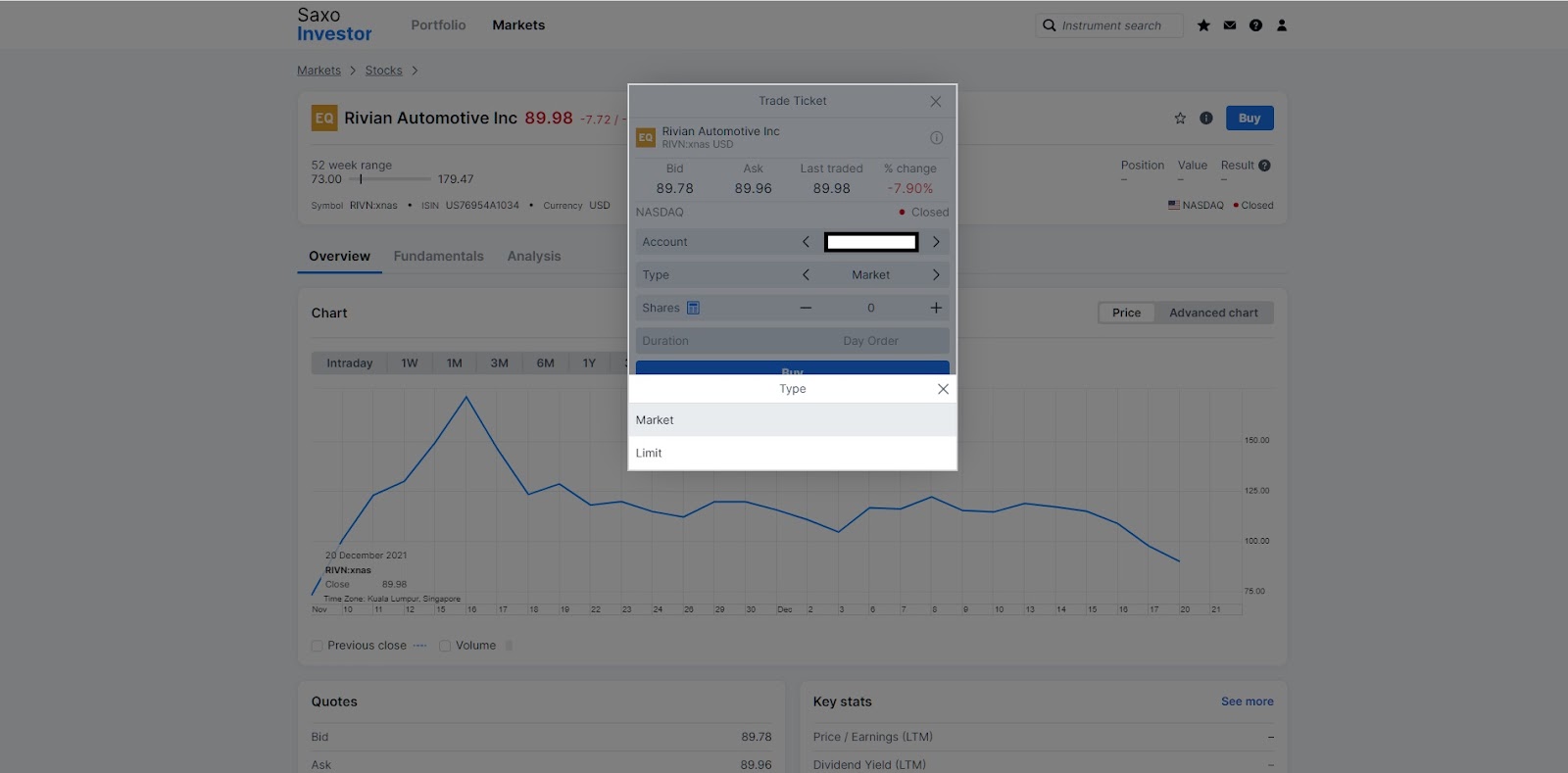
Task: Click the 52 week range indicator bar
Action: click(390, 179)
